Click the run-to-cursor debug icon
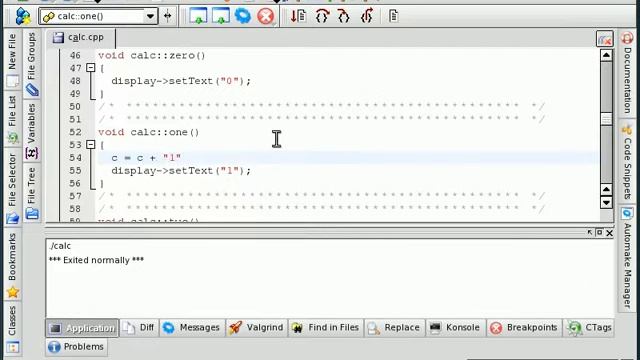The image size is (640, 360). [x=299, y=16]
